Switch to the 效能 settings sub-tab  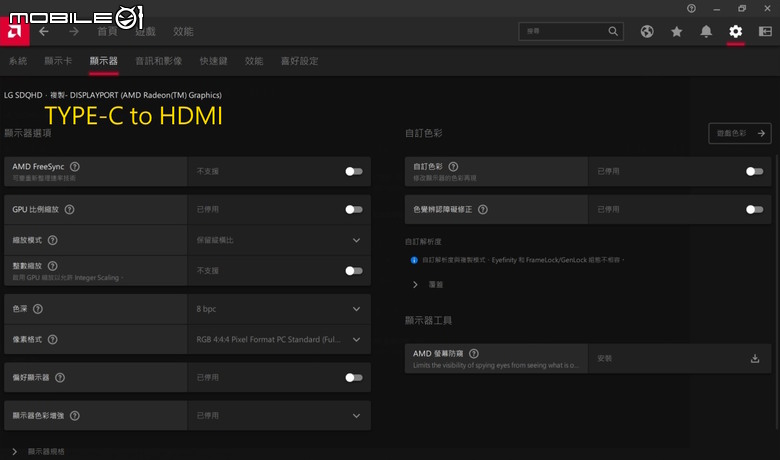point(254,61)
